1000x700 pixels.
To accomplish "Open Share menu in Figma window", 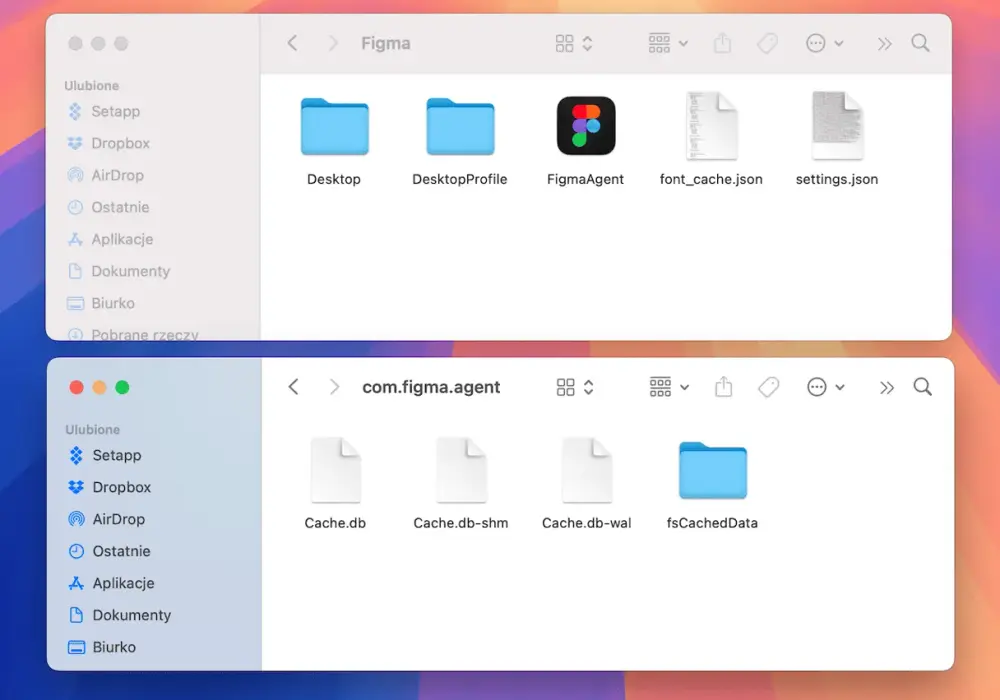I will 722,43.
